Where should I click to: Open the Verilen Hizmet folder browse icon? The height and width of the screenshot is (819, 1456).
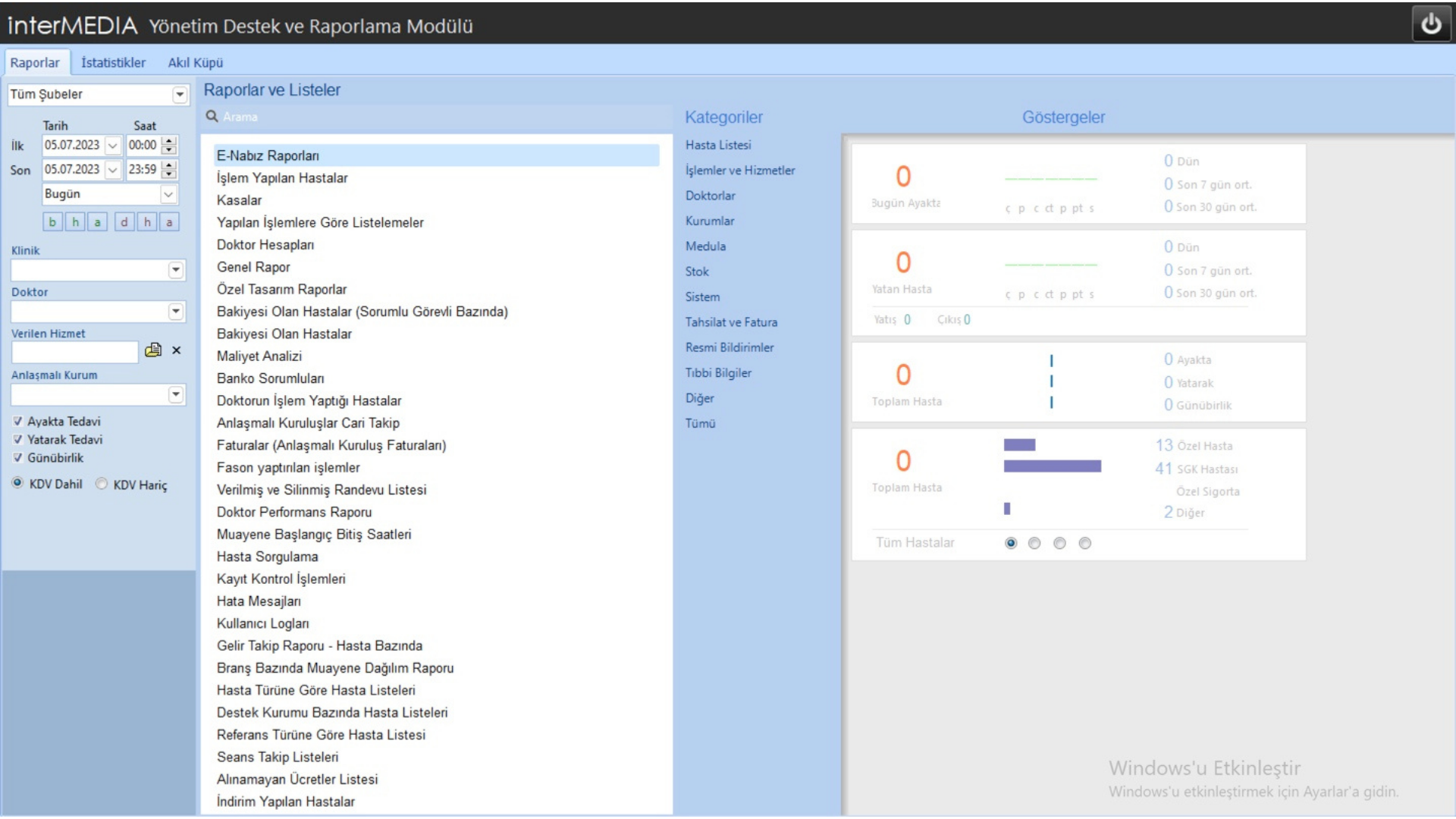[x=153, y=350]
